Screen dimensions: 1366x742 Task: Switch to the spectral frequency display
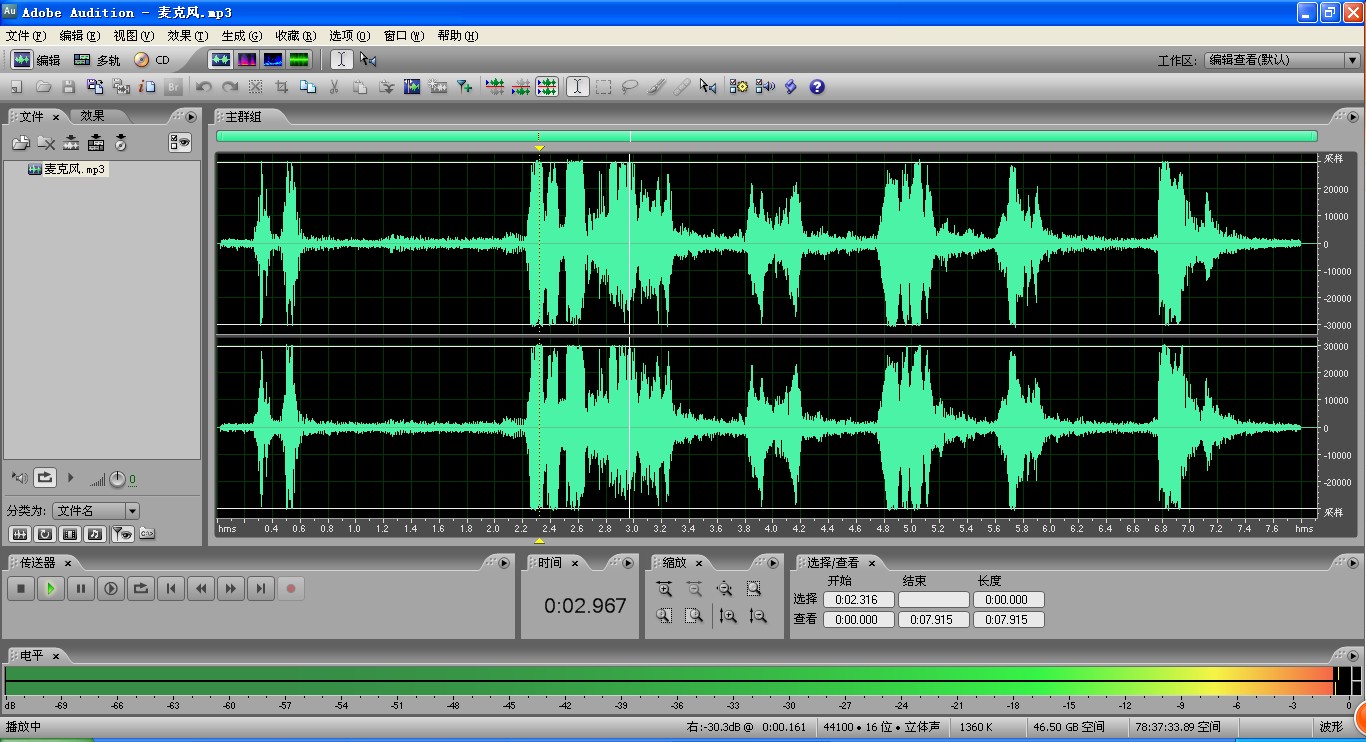pos(246,60)
